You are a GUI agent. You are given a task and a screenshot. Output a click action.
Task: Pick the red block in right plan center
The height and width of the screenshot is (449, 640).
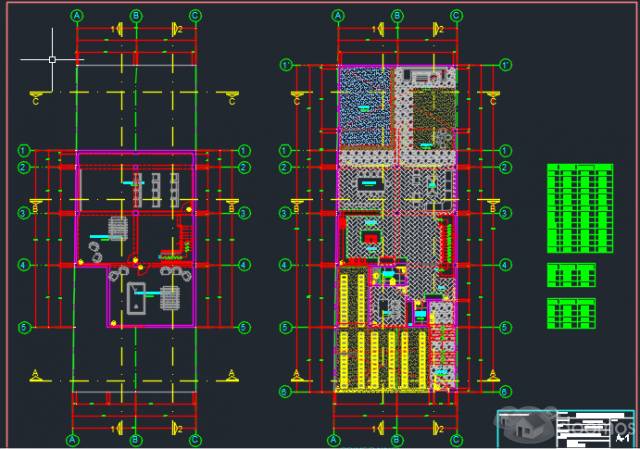click(x=371, y=238)
